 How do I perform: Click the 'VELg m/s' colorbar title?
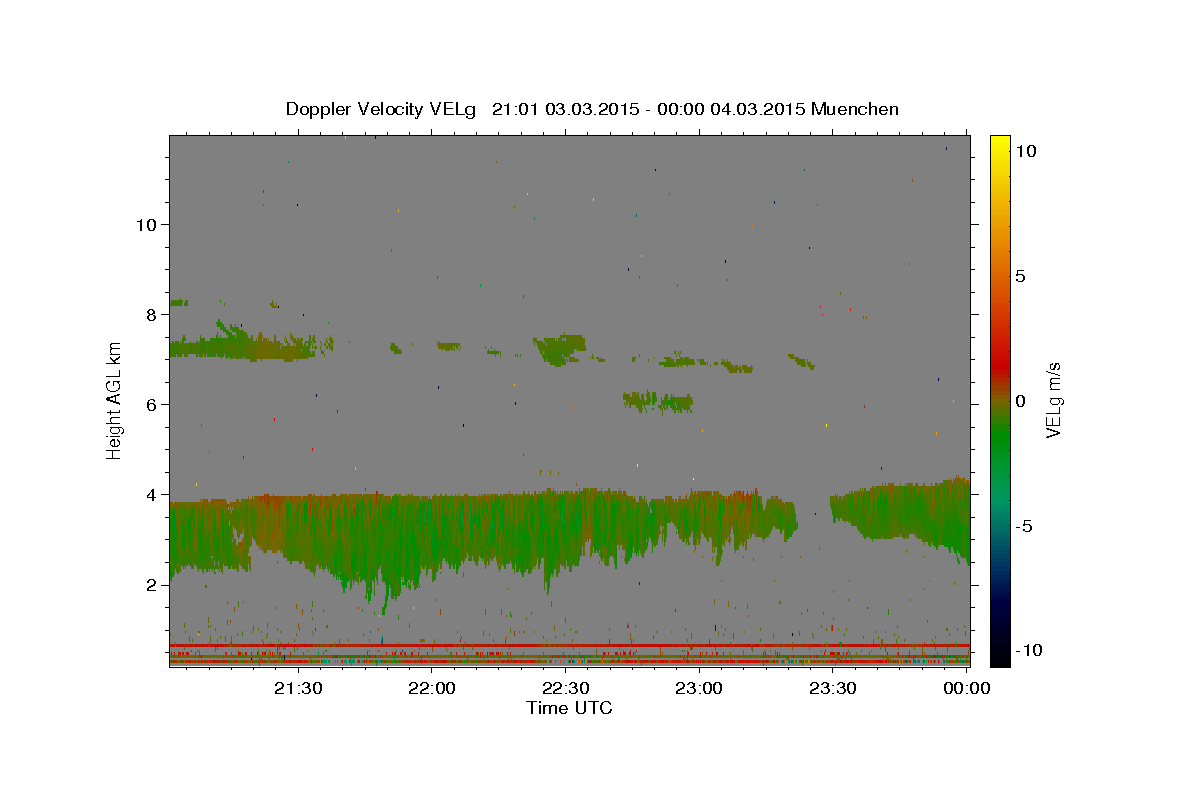tap(1054, 400)
